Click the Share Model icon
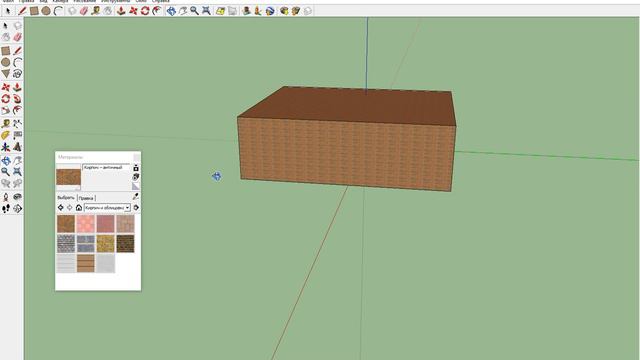 [x=296, y=11]
